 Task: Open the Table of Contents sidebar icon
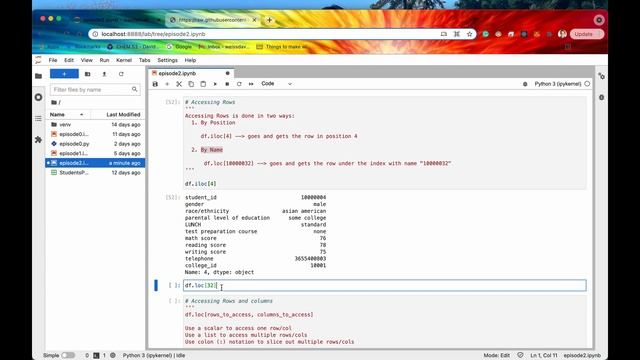[38, 118]
